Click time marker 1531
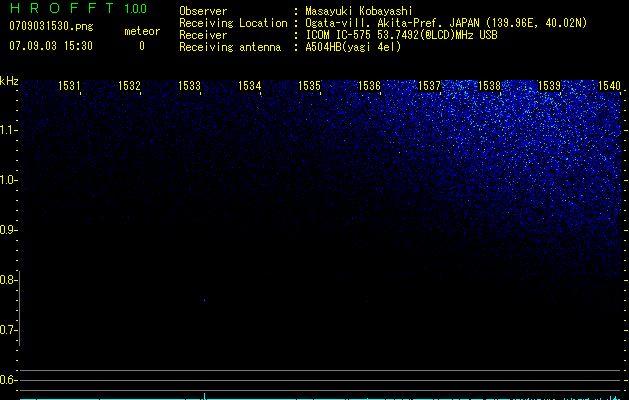This screenshot has height=400, width=629. [x=69, y=85]
